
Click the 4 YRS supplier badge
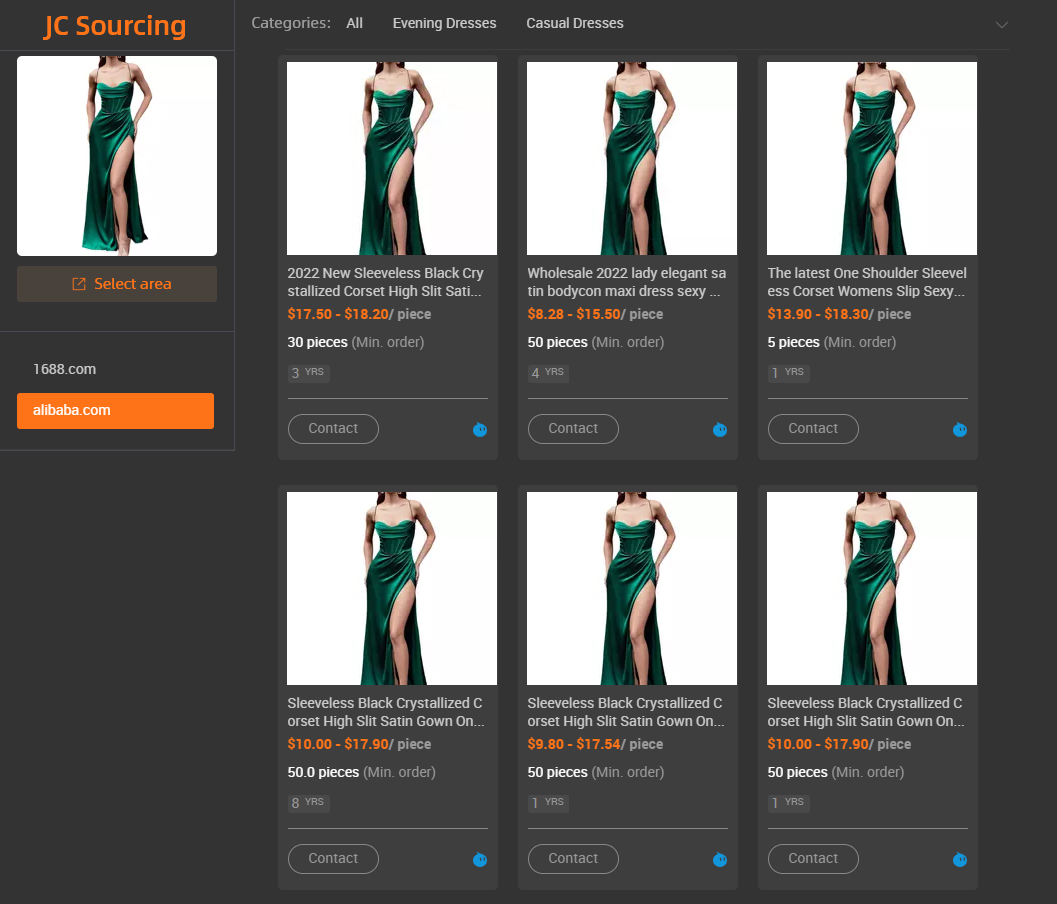[548, 373]
